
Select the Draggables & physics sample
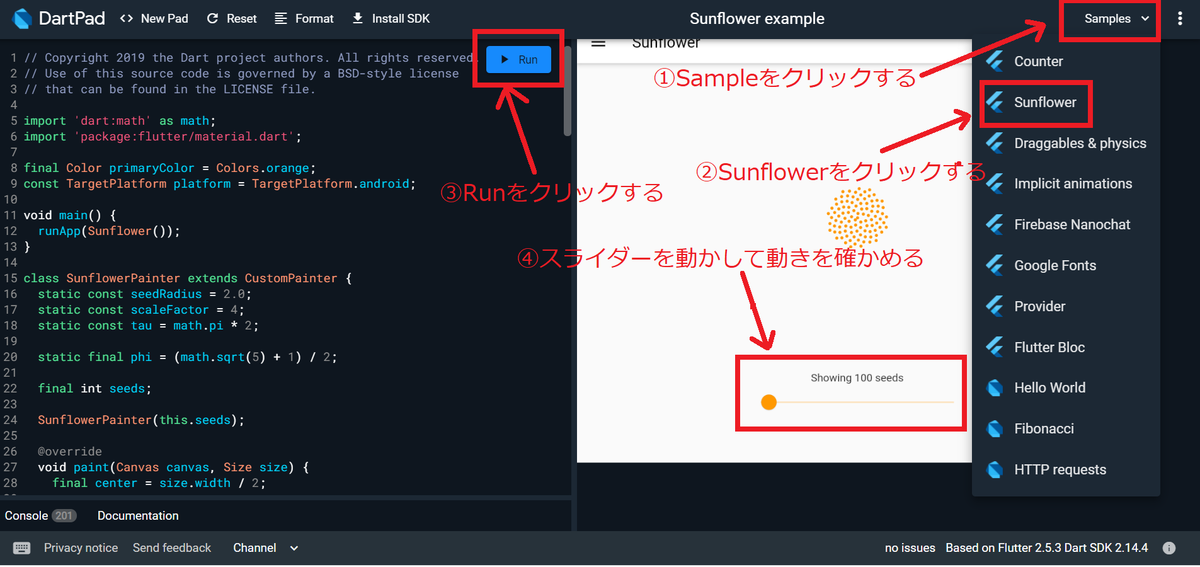[x=1066, y=143]
